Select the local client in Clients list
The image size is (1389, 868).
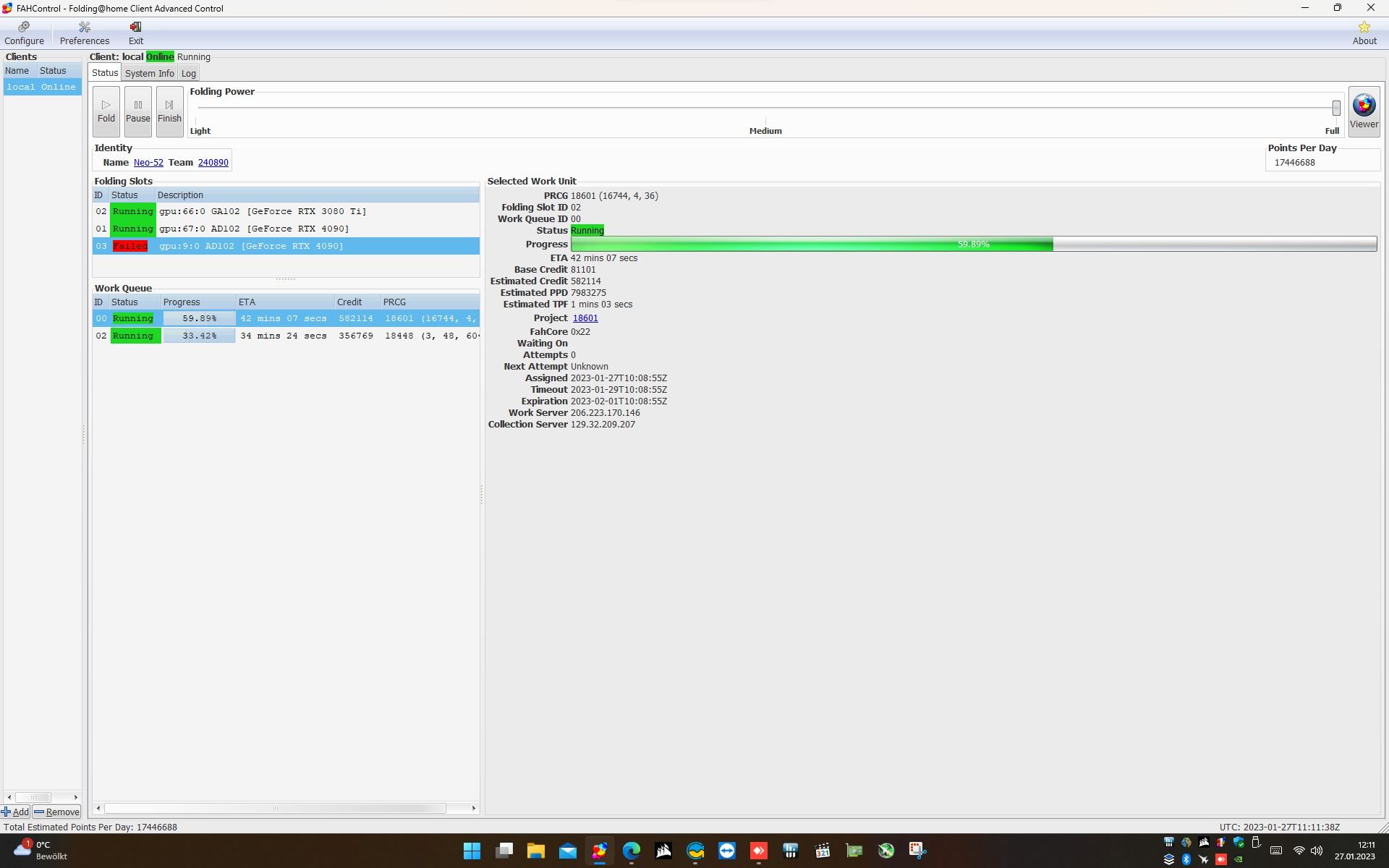click(42, 87)
